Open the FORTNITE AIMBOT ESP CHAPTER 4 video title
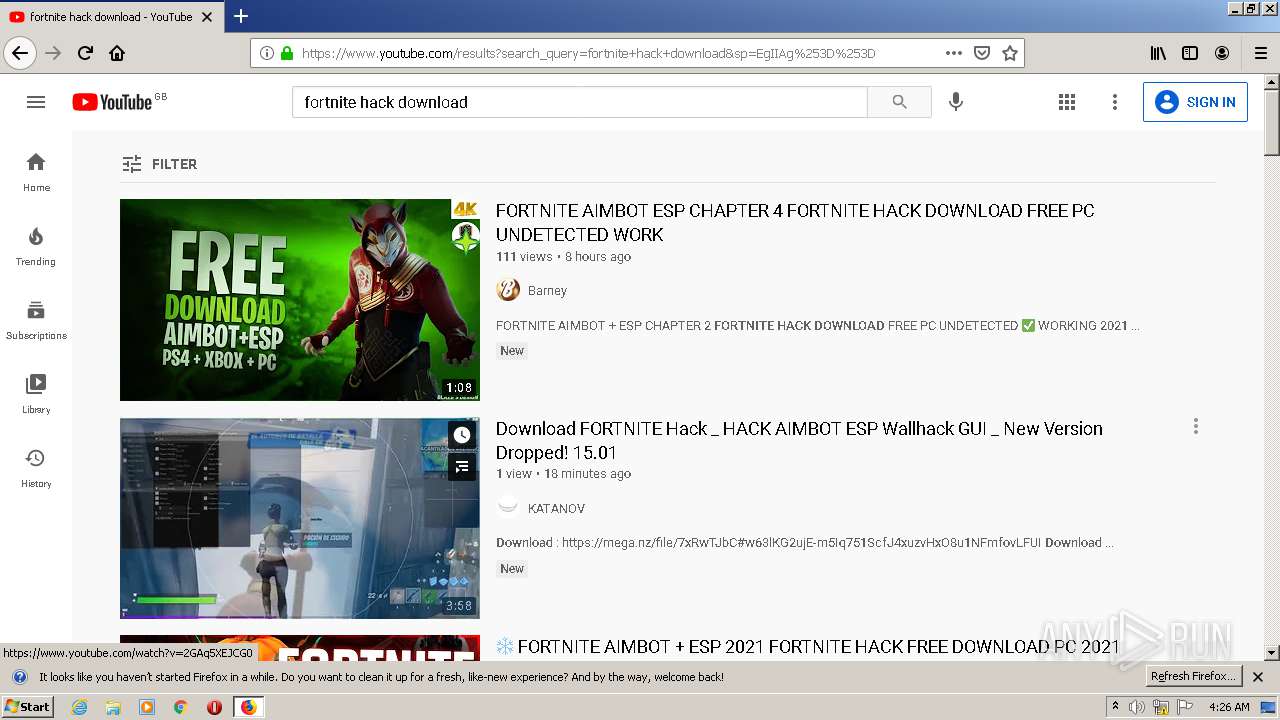 point(795,223)
